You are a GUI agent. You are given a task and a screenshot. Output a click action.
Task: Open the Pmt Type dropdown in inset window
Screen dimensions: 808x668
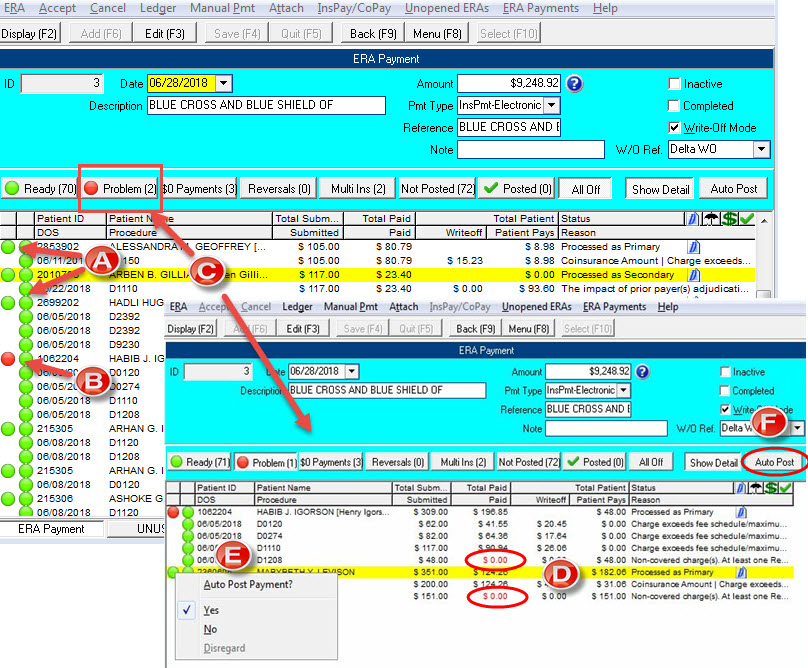click(624, 390)
